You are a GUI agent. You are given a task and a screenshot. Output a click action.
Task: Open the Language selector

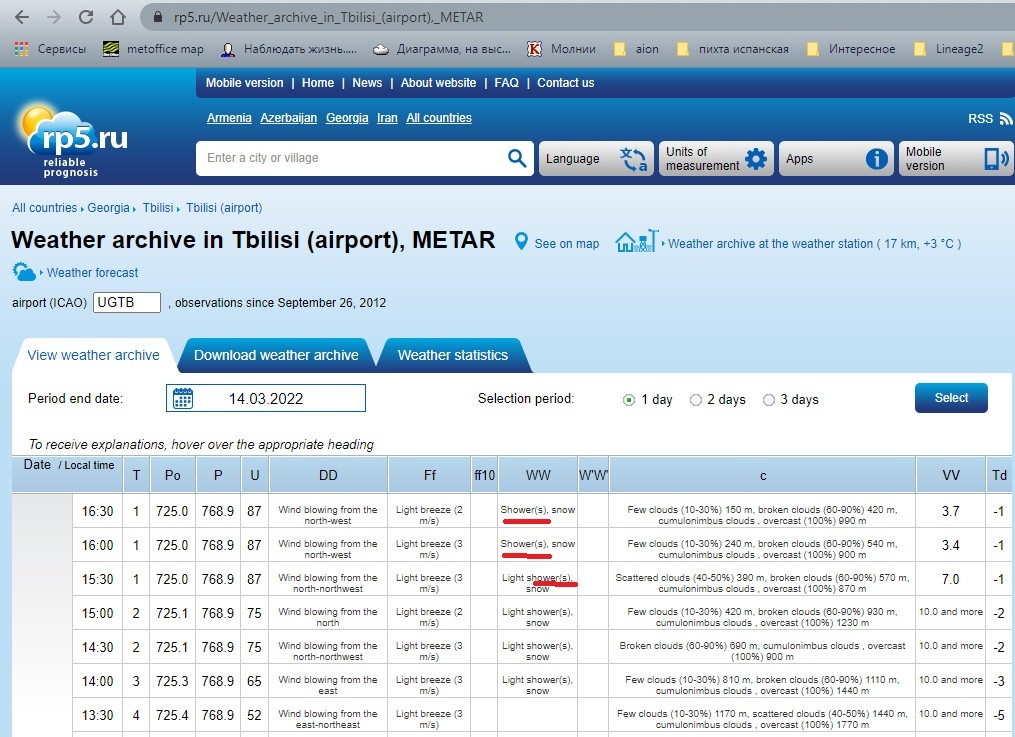tap(596, 159)
